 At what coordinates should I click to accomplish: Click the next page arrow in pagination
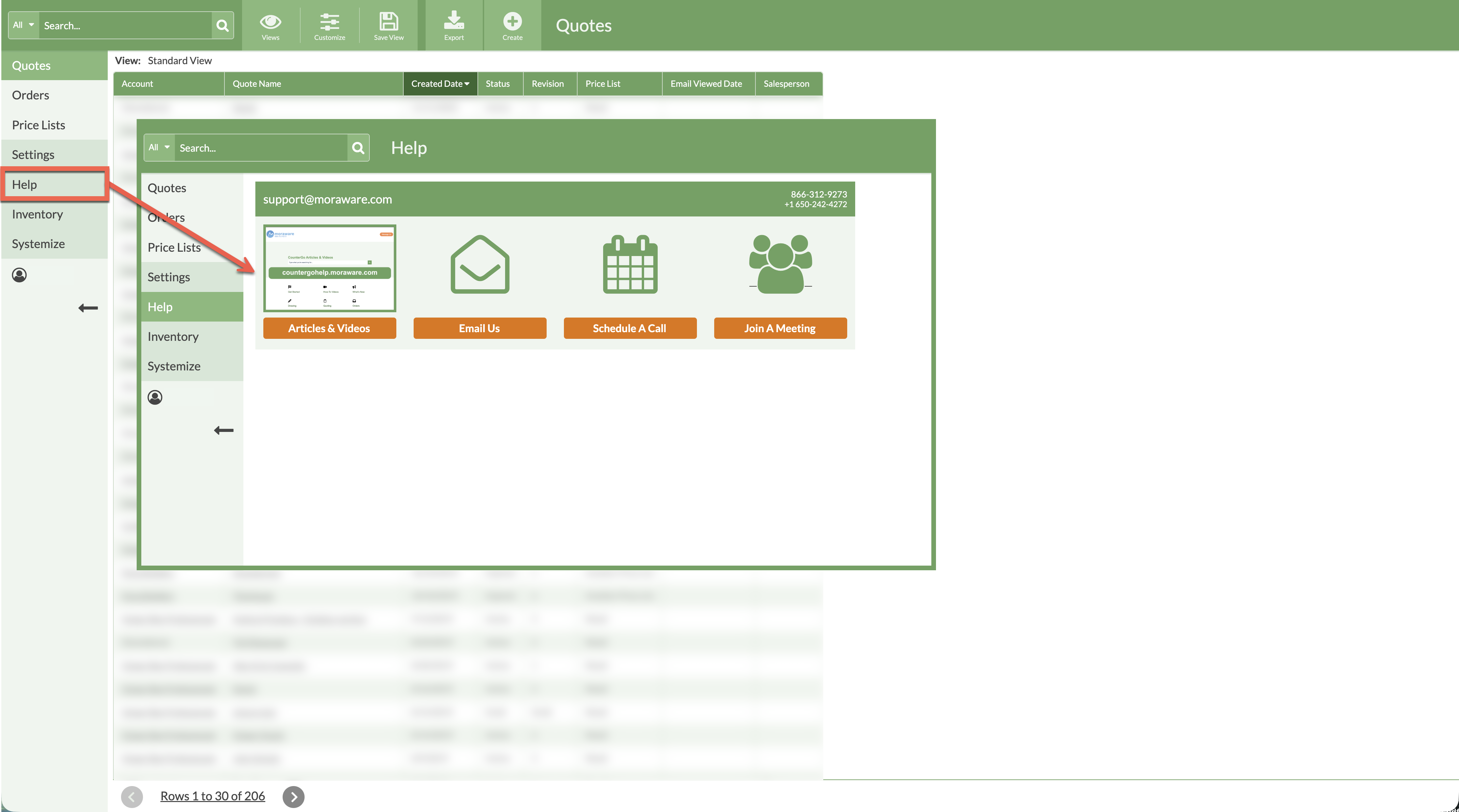pyautogui.click(x=293, y=797)
